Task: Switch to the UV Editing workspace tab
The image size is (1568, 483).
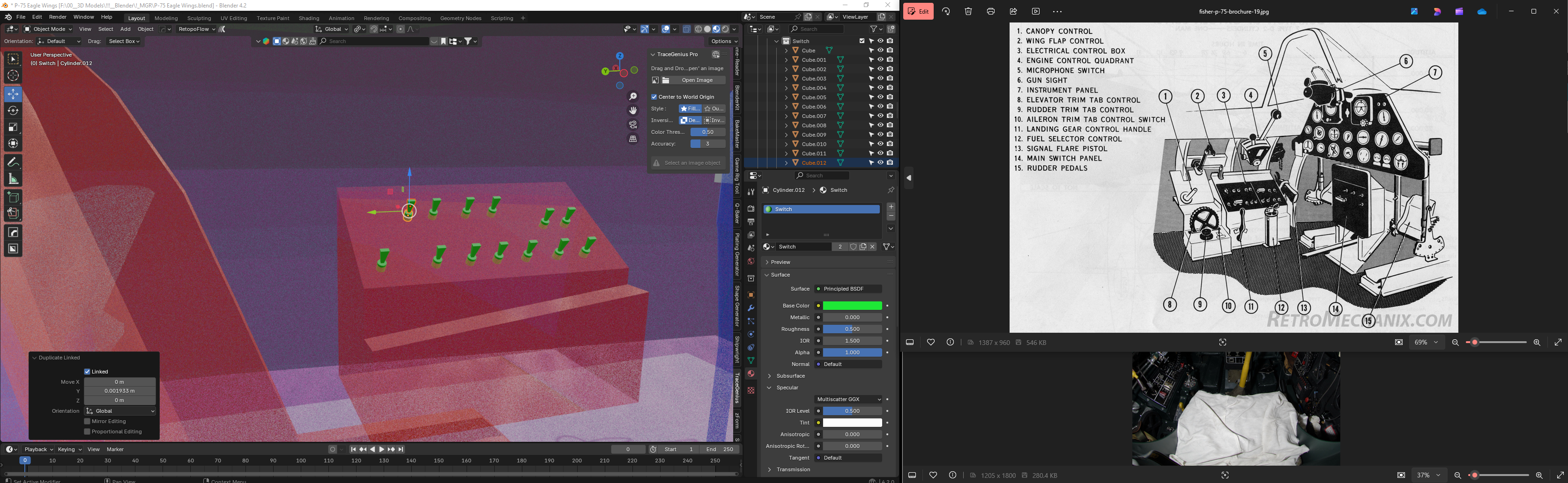Action: 234,18
